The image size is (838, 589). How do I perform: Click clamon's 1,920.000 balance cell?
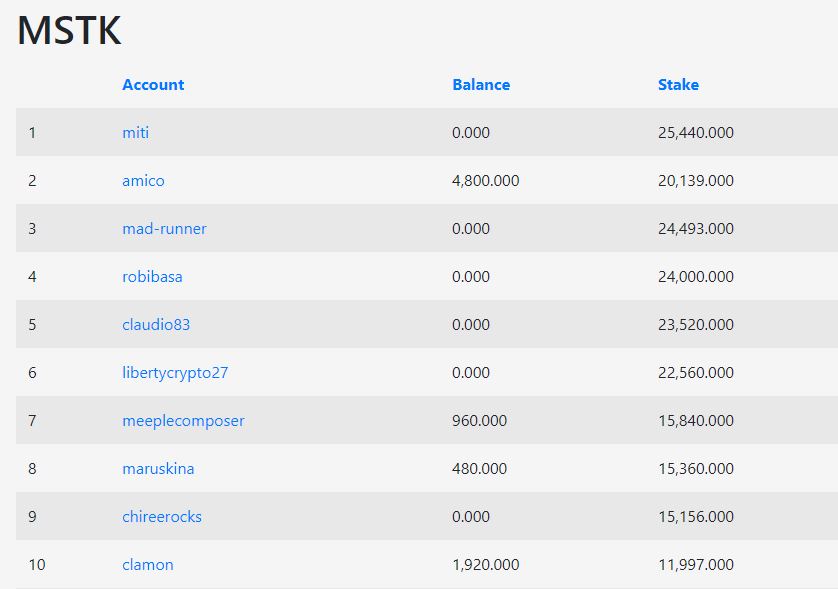click(485, 565)
